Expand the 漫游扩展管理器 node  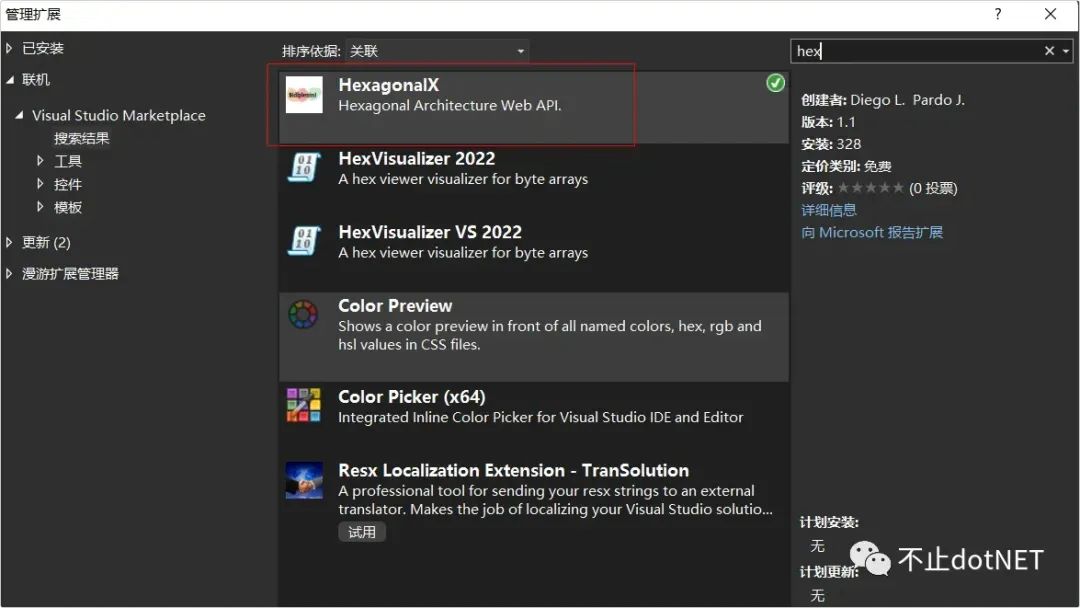9,274
